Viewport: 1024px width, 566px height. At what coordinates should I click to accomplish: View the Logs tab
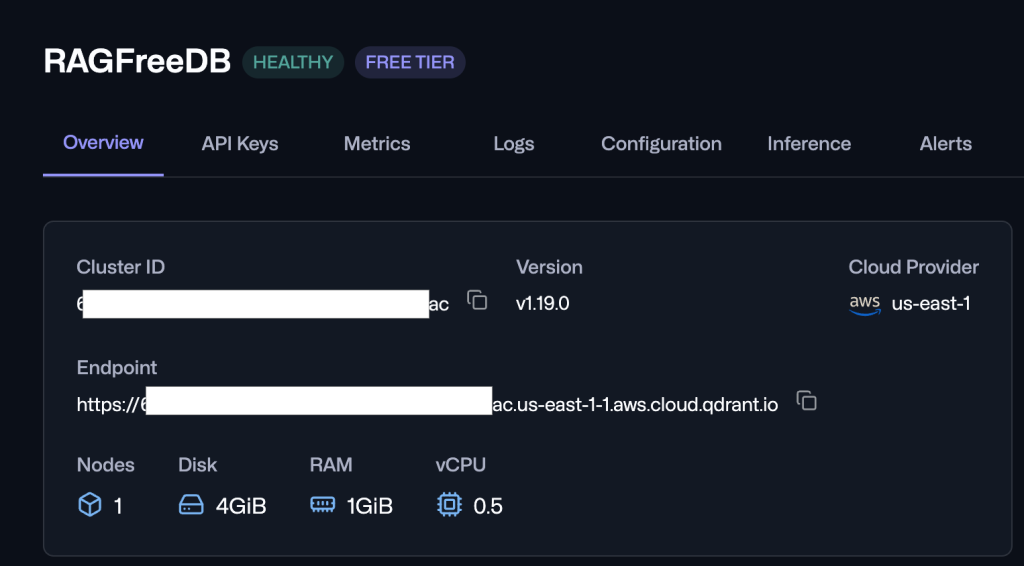[514, 144]
